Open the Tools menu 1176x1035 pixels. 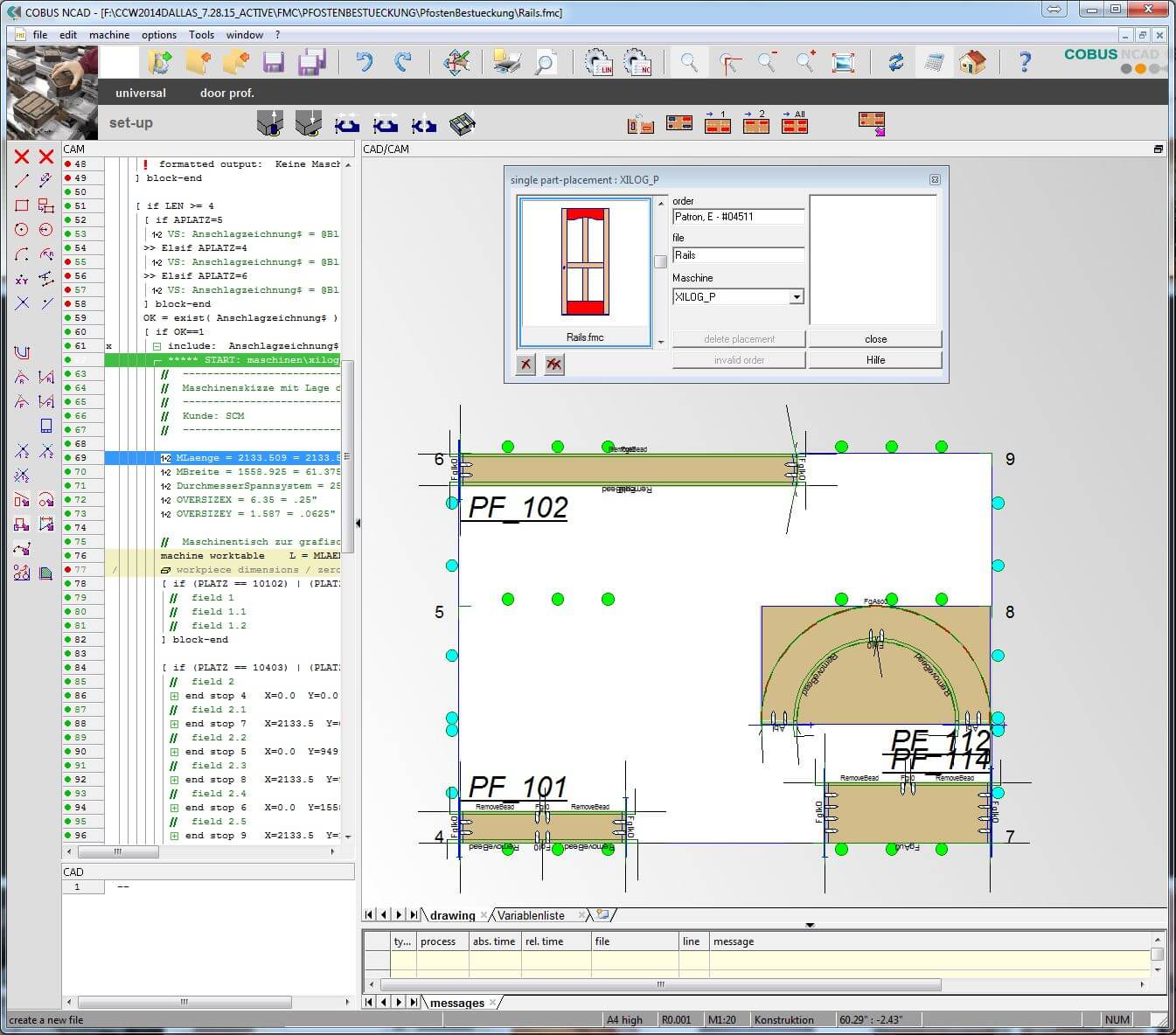coord(201,35)
